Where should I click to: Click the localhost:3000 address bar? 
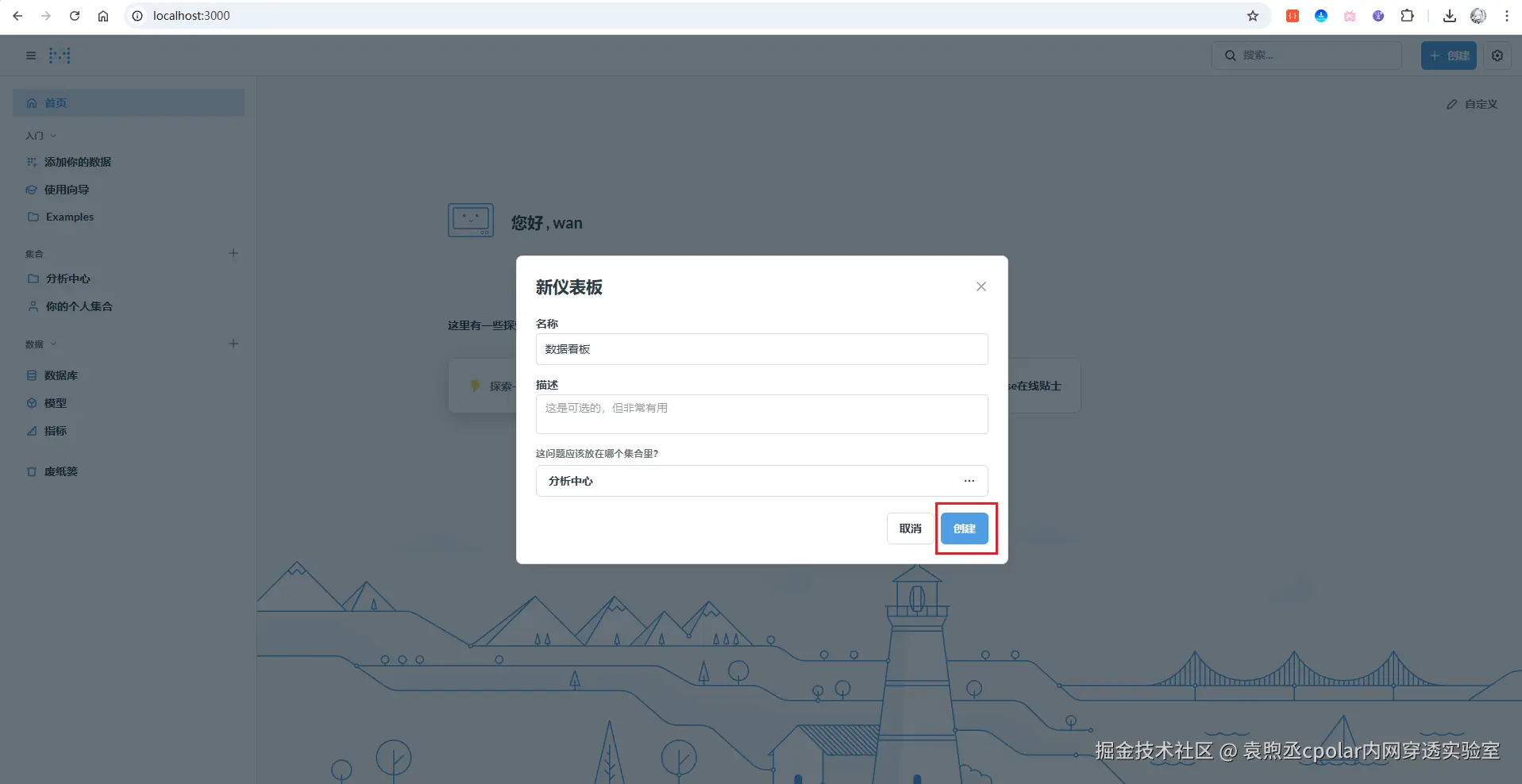pos(697,16)
